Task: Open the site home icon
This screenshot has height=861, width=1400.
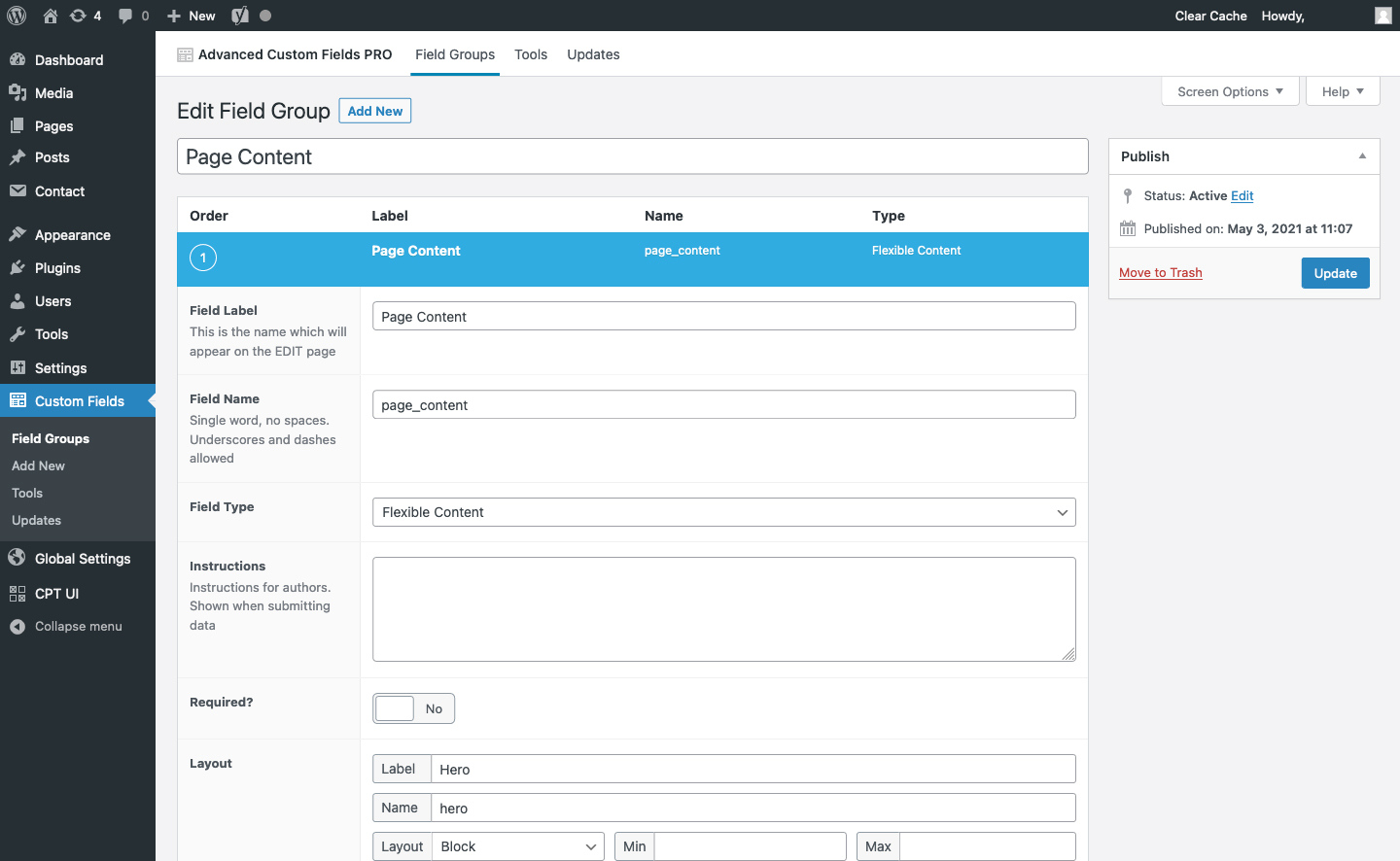Action: 51,16
